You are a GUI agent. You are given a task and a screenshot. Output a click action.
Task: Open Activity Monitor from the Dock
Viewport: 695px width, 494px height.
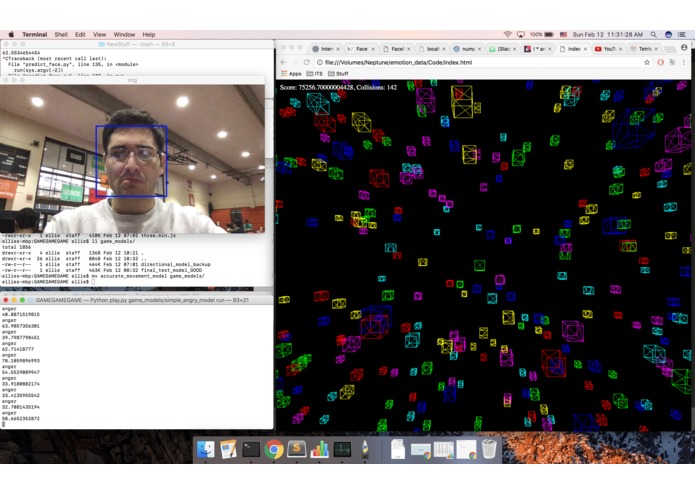pyautogui.click(x=342, y=449)
